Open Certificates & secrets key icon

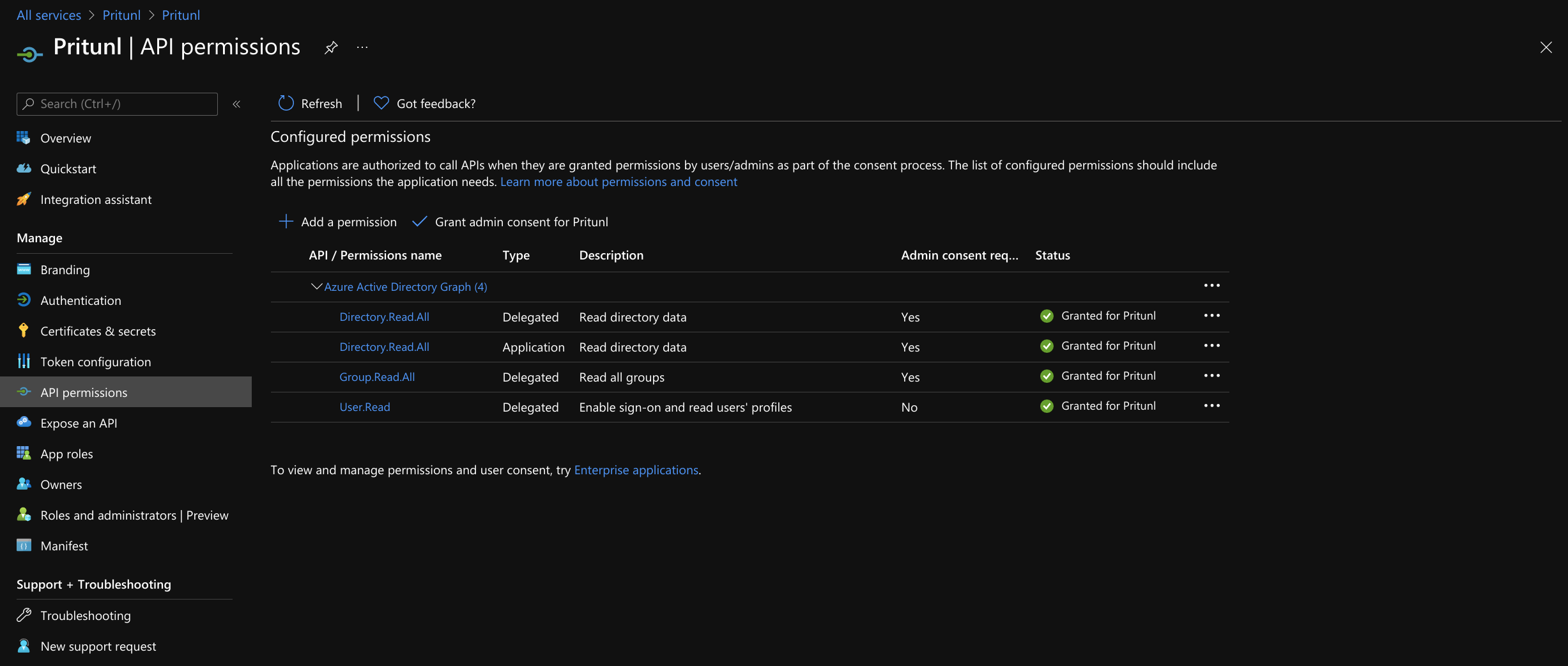click(x=24, y=330)
